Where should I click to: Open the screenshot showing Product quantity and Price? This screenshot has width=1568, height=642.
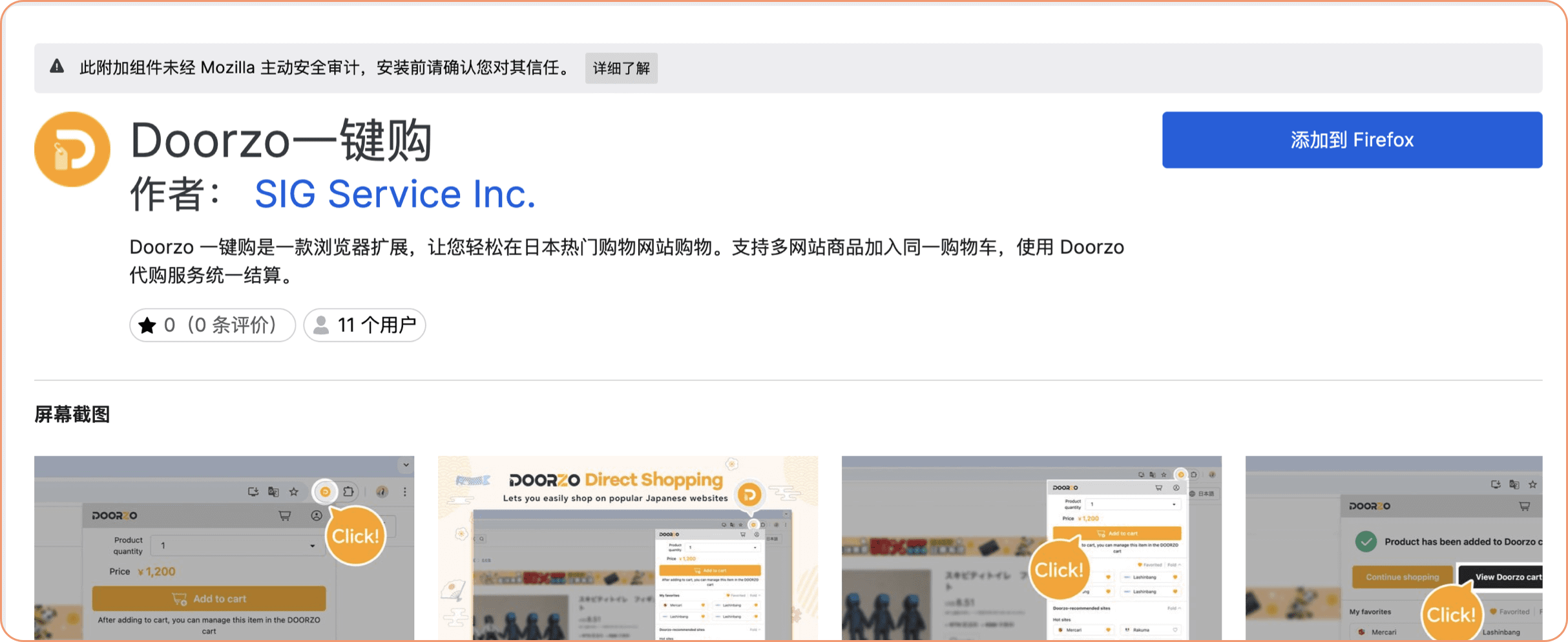[x=224, y=548]
